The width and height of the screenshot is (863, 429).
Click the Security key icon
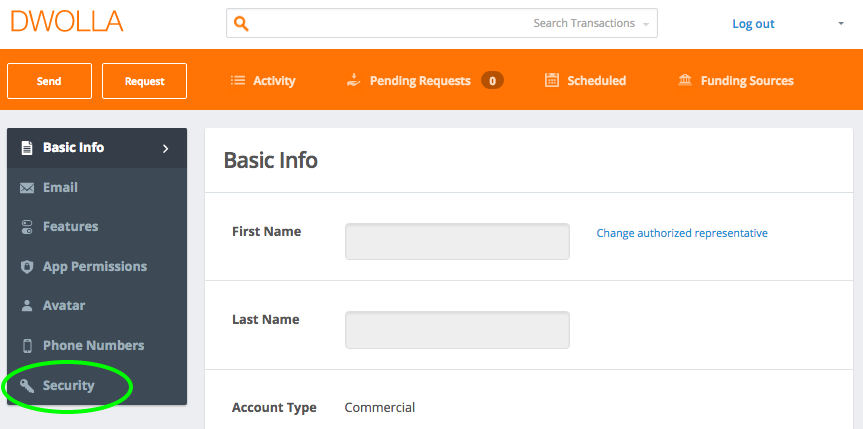click(27, 385)
